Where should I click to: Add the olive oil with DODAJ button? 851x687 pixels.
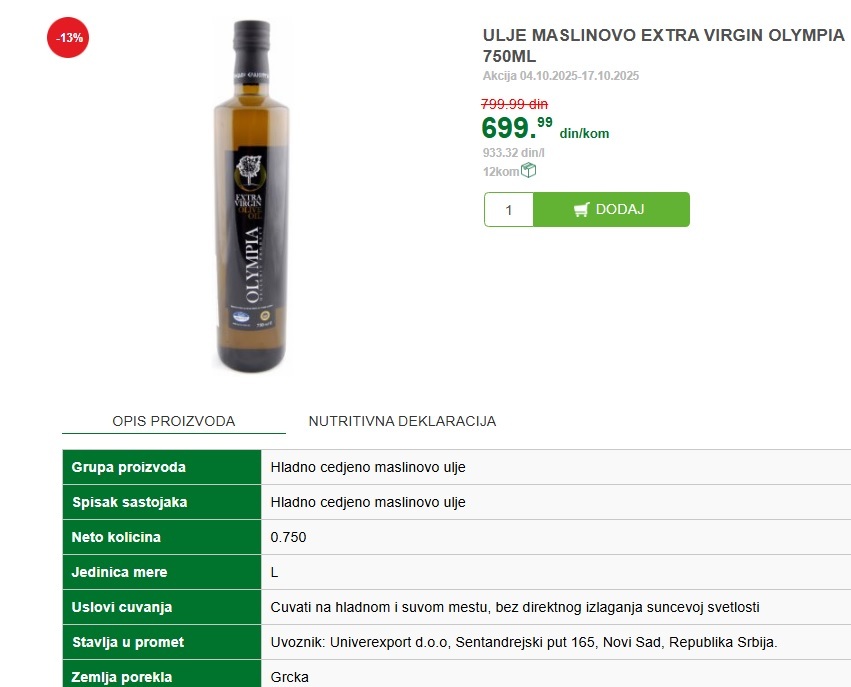pos(611,209)
